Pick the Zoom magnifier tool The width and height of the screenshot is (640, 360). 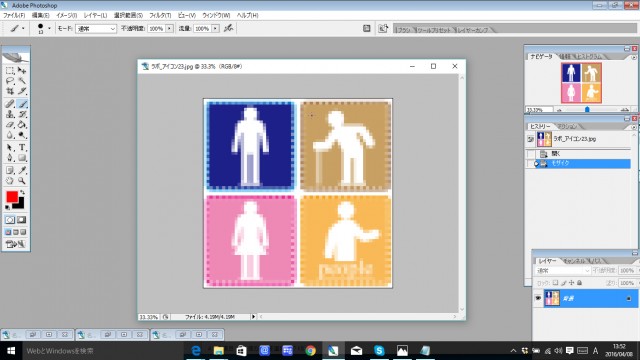tap(22, 181)
